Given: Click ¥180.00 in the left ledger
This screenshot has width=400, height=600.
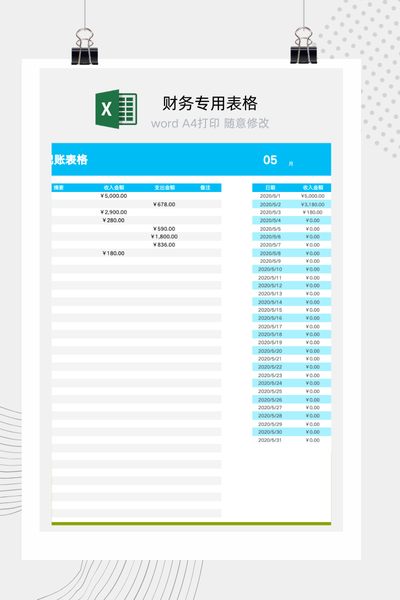Looking at the screenshot, I should (x=114, y=253).
